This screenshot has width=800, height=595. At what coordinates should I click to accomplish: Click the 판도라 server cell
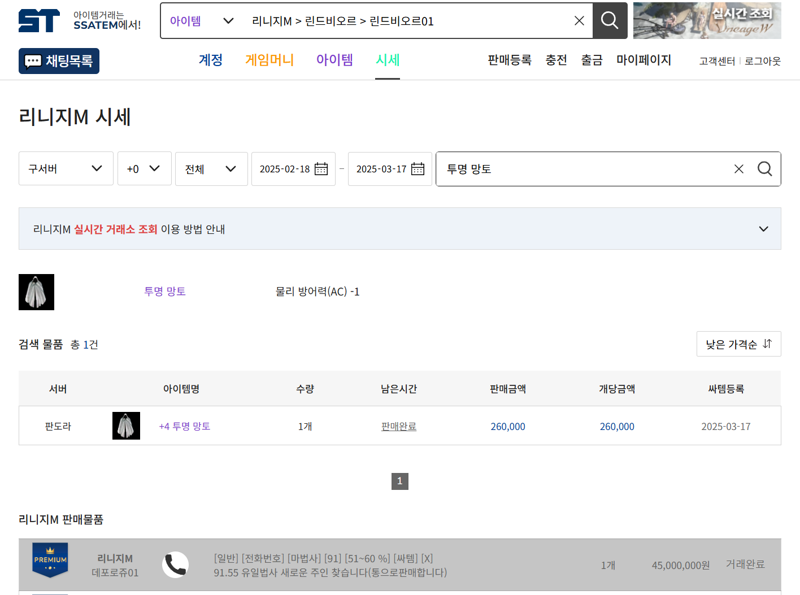(x=58, y=426)
